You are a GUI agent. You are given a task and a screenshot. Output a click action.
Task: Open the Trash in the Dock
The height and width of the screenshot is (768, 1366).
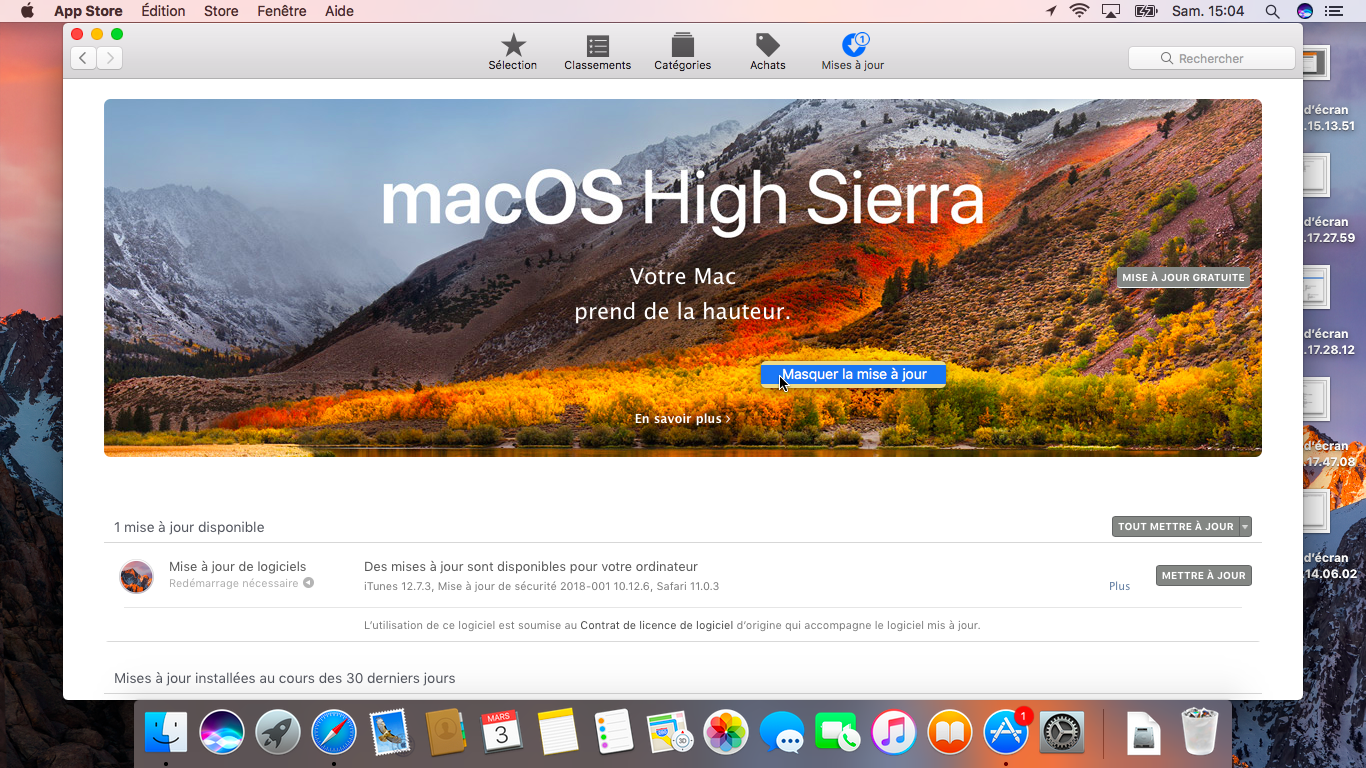(x=1199, y=732)
